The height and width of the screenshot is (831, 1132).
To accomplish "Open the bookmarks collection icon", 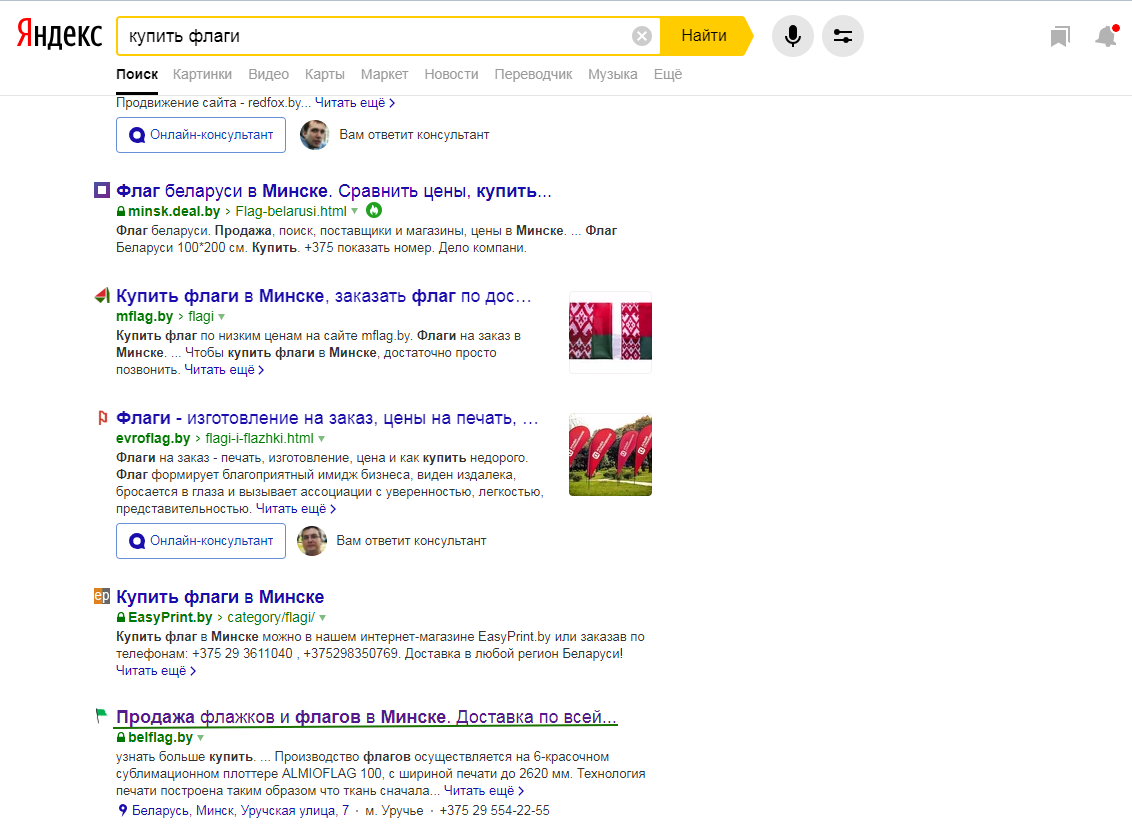I will pos(1059,37).
